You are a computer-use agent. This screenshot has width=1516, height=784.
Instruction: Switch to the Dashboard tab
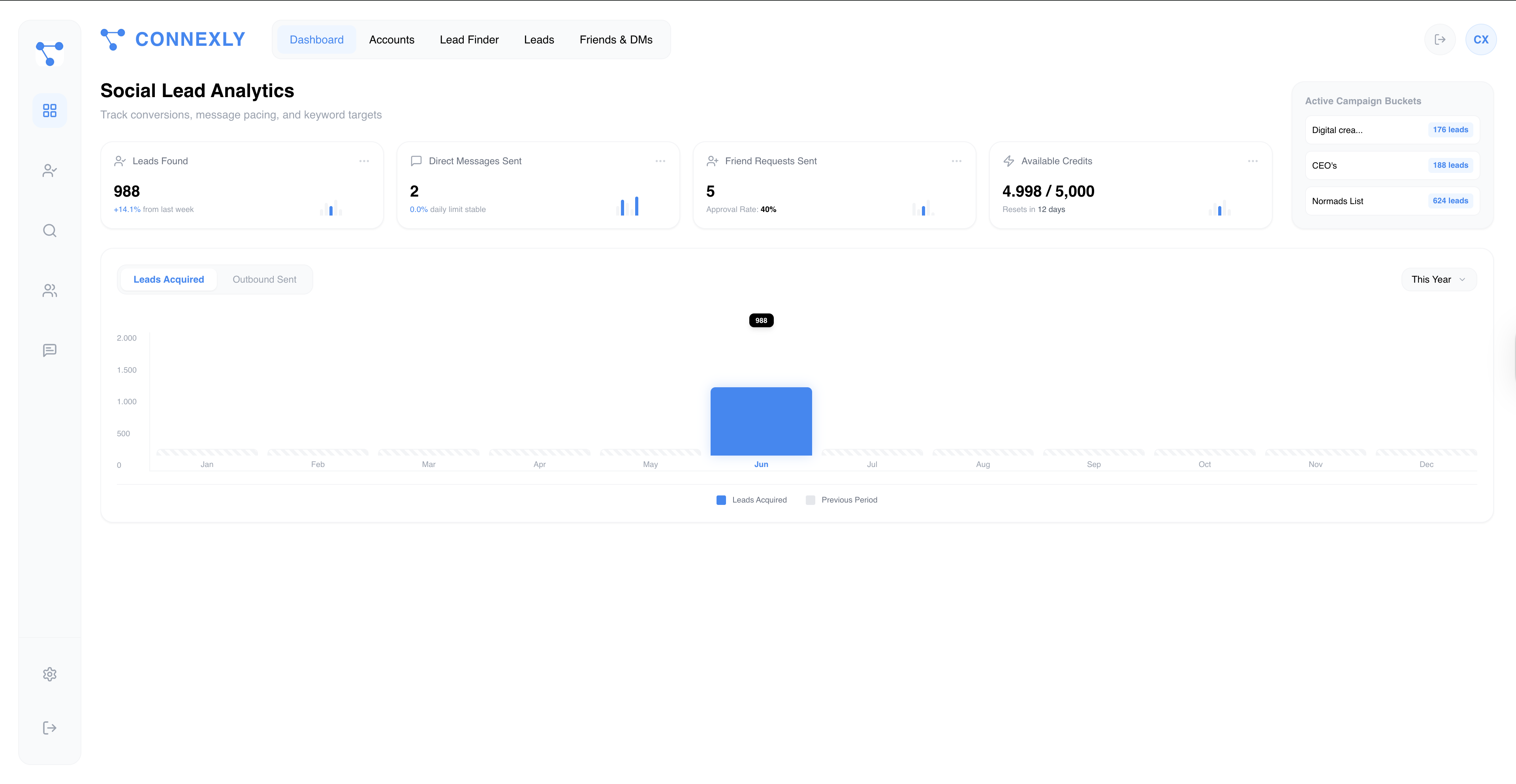tap(317, 39)
